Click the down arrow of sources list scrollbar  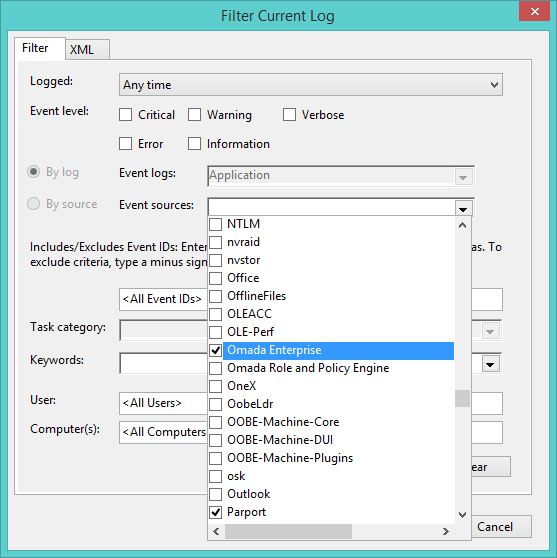point(462,515)
